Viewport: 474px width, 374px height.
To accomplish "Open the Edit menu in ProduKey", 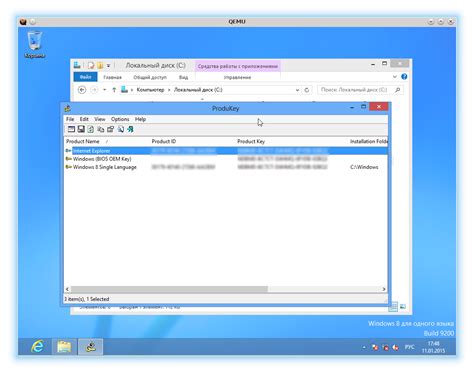I will coord(84,119).
